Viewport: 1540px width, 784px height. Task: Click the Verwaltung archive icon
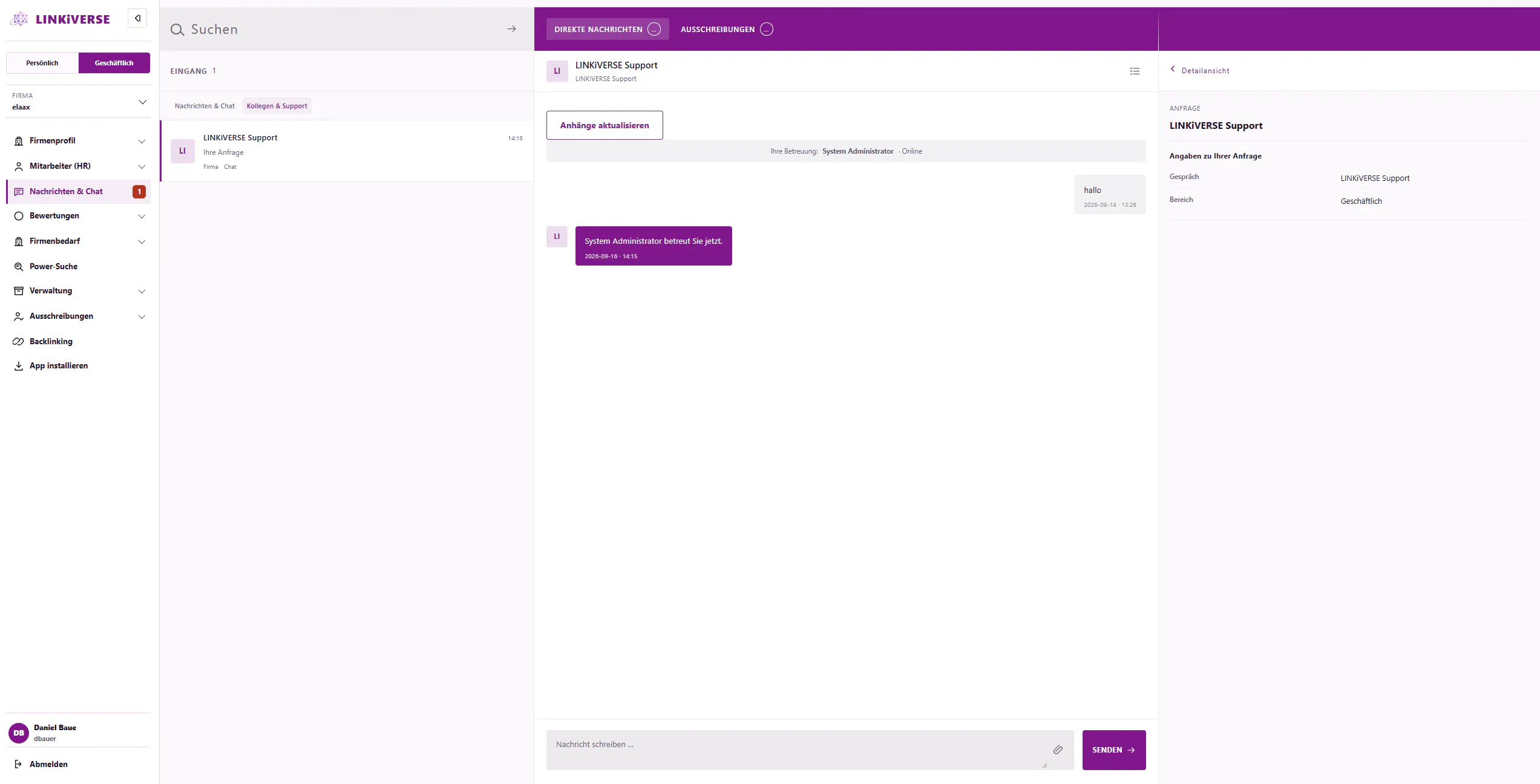click(19, 291)
